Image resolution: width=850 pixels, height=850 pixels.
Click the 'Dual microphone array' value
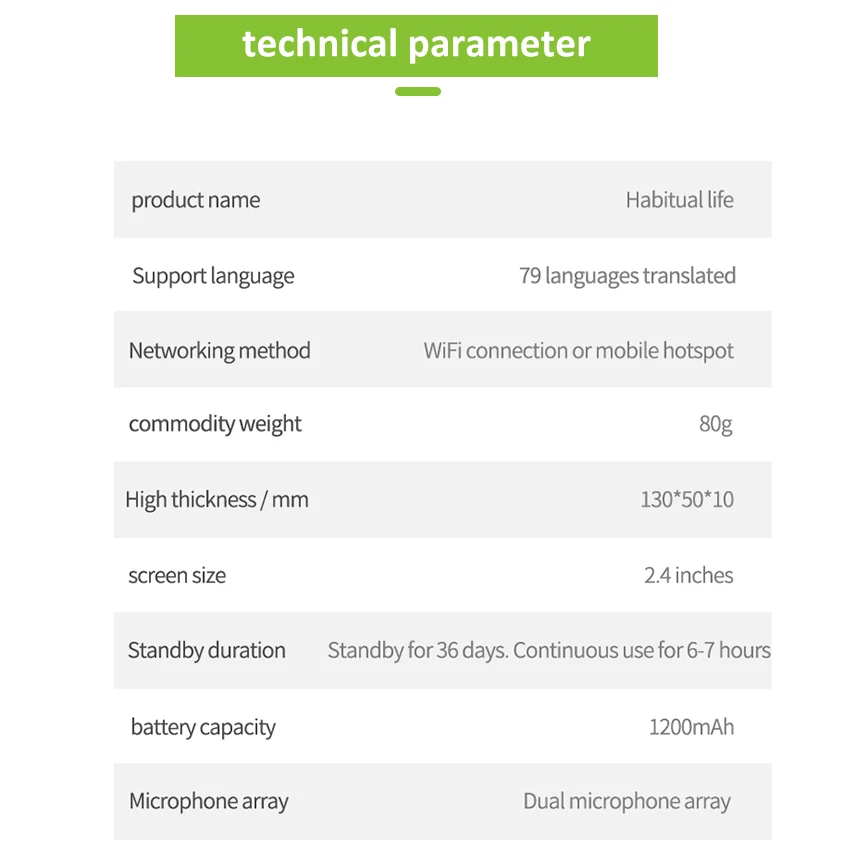click(x=626, y=801)
